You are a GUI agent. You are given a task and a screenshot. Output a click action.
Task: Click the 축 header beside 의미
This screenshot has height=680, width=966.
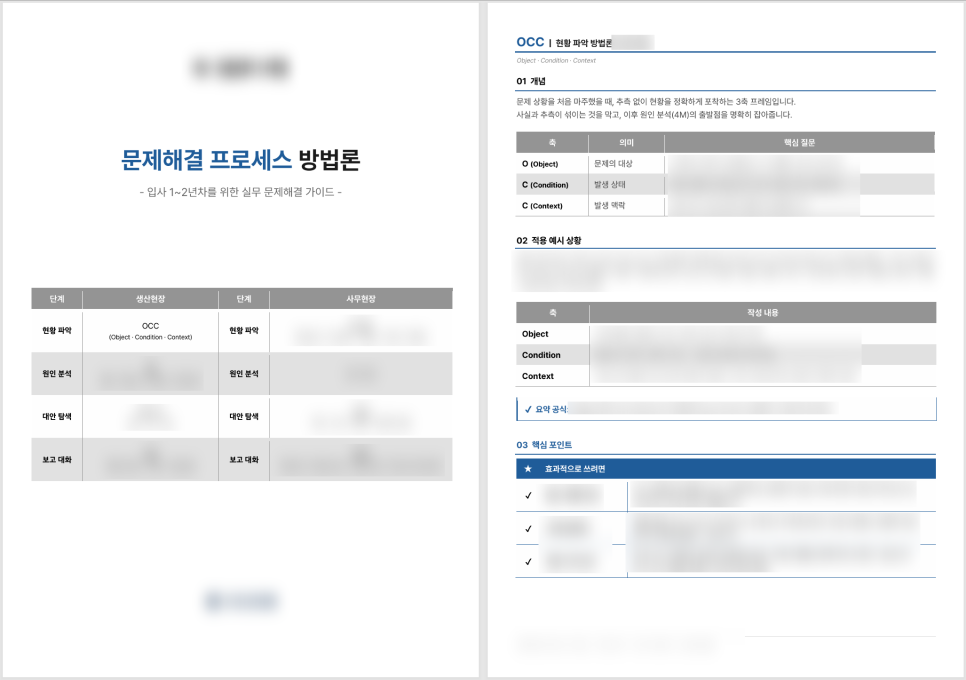tap(552, 142)
